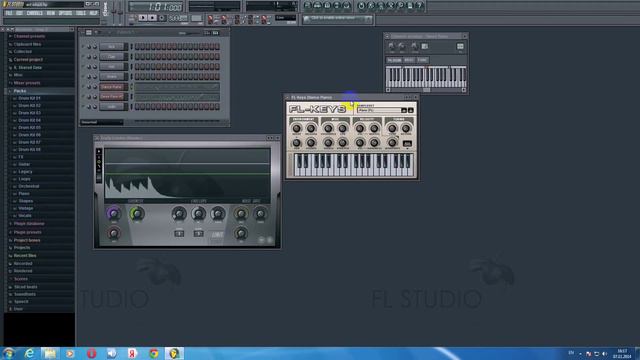
Task: Expand the Plugin presets folder
Action: tap(27, 232)
